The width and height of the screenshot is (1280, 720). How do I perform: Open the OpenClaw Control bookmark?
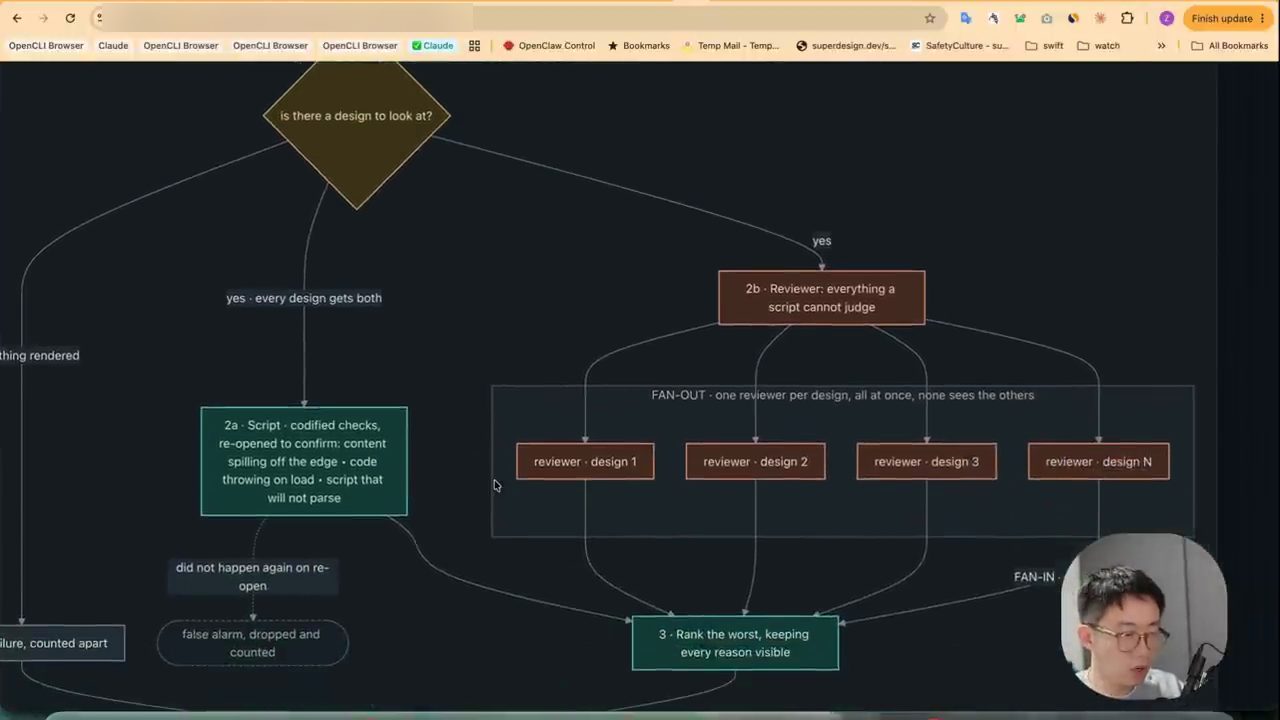(549, 46)
